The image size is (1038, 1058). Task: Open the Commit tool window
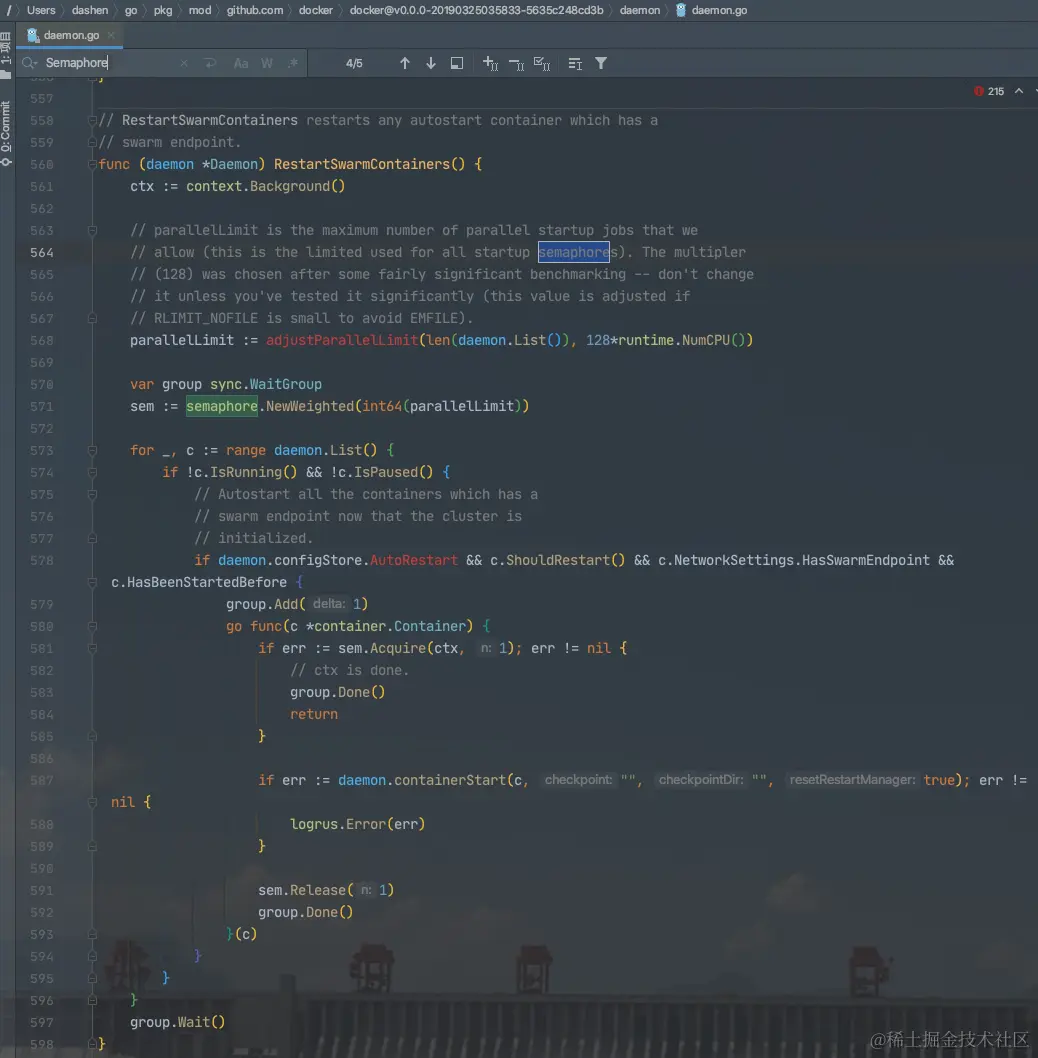(6, 134)
